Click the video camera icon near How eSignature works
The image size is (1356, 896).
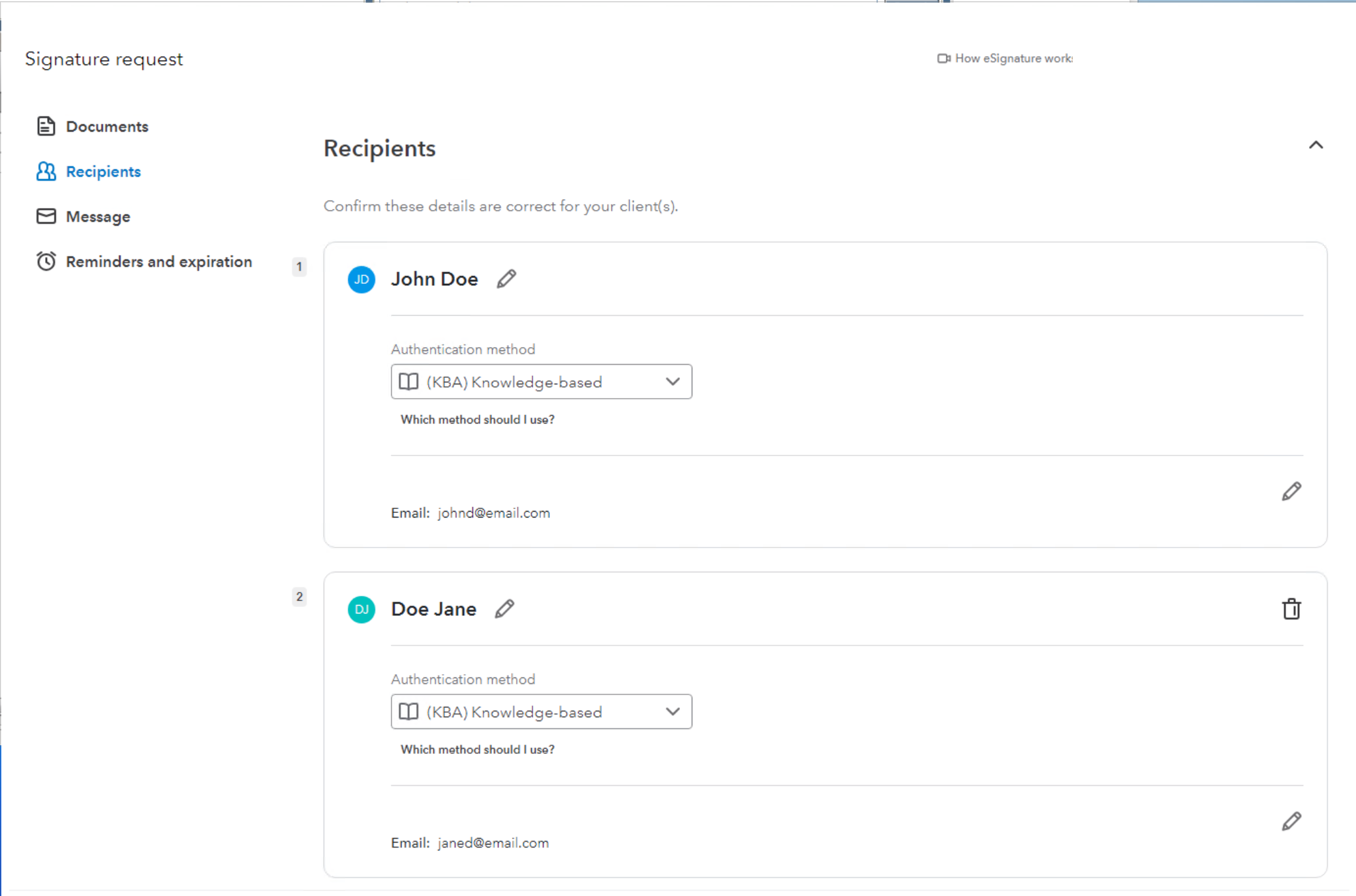942,58
